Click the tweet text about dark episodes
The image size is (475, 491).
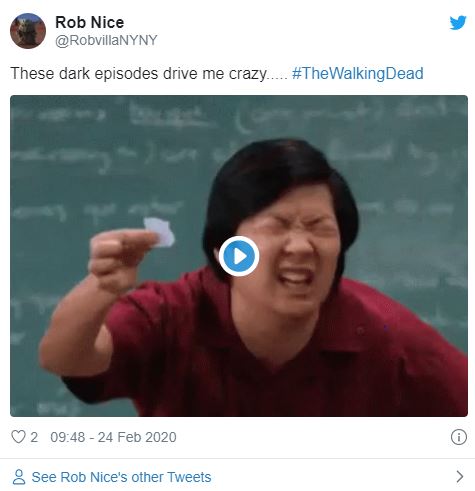149,73
